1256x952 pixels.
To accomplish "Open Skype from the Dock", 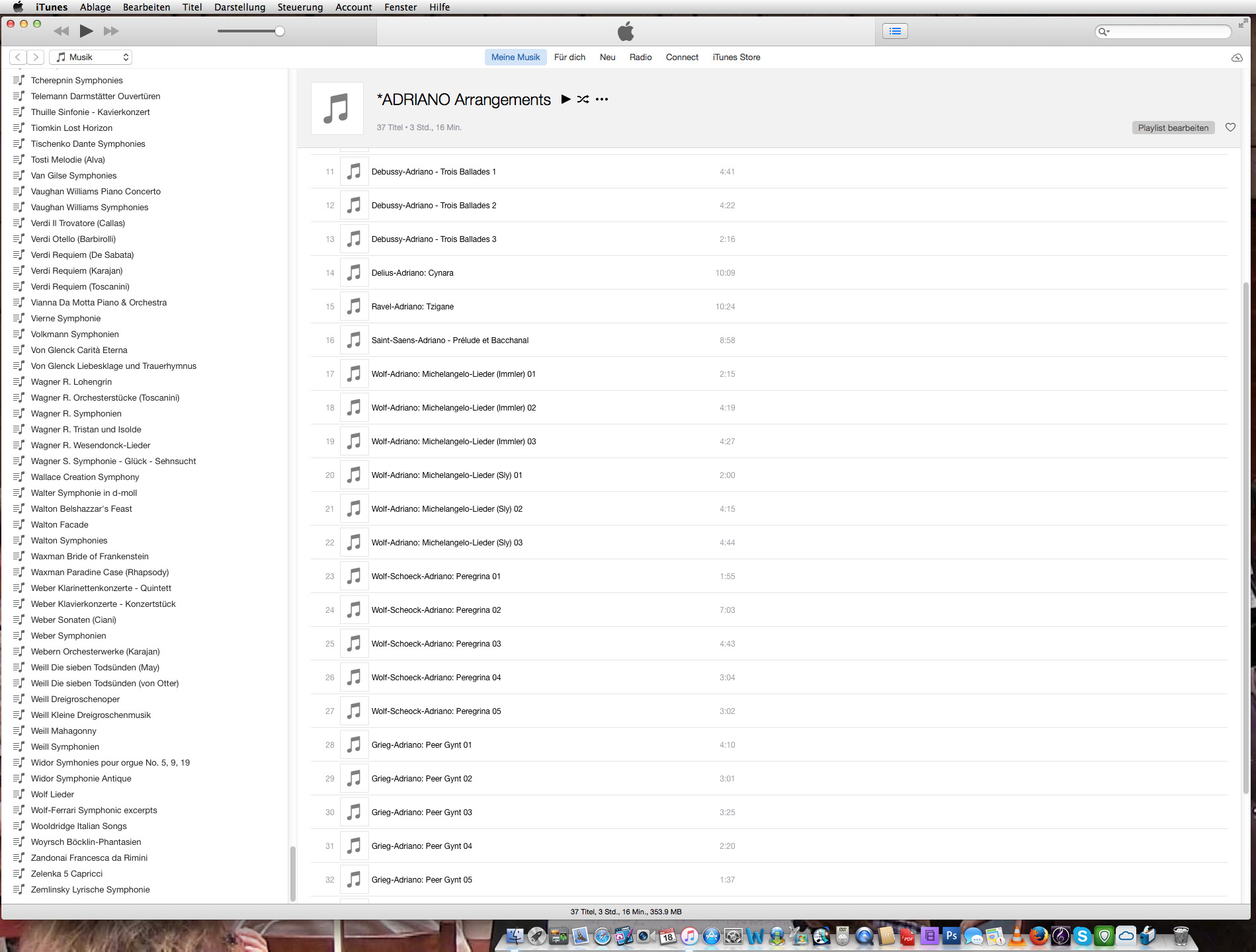I will coord(1082,936).
